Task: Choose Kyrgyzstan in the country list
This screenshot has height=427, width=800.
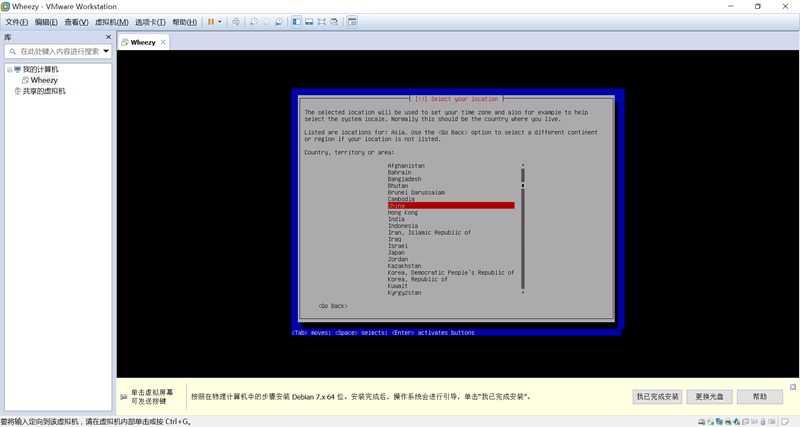Action: [405, 293]
